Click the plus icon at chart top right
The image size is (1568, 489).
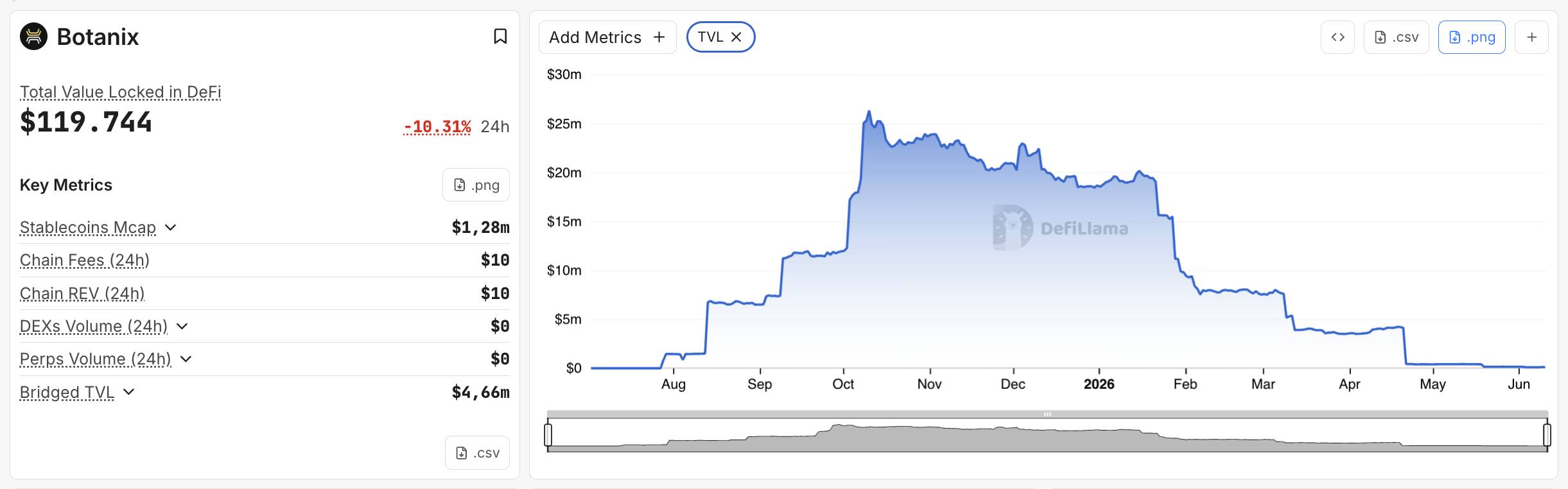pyautogui.click(x=1531, y=37)
